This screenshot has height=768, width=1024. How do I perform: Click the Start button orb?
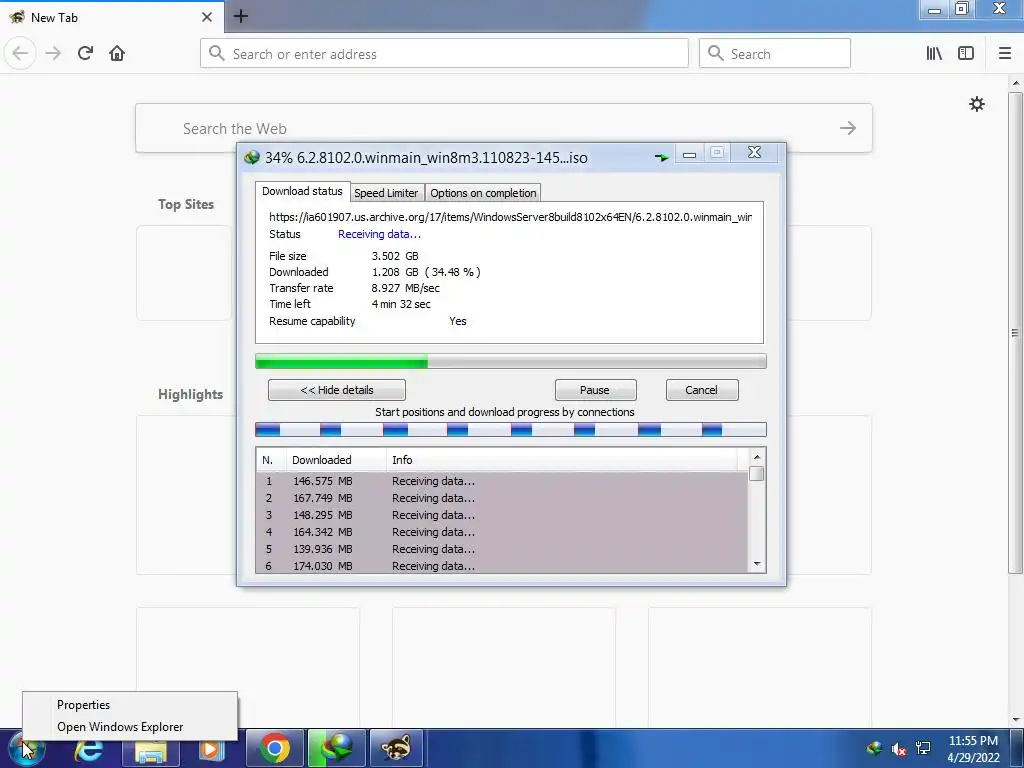tap(26, 748)
